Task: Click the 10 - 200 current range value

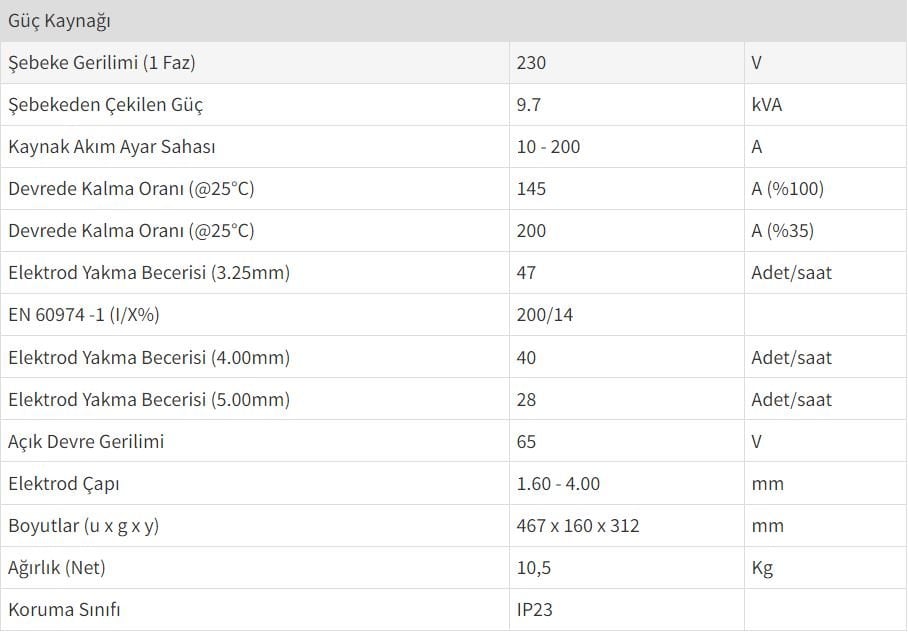Action: tap(548, 147)
